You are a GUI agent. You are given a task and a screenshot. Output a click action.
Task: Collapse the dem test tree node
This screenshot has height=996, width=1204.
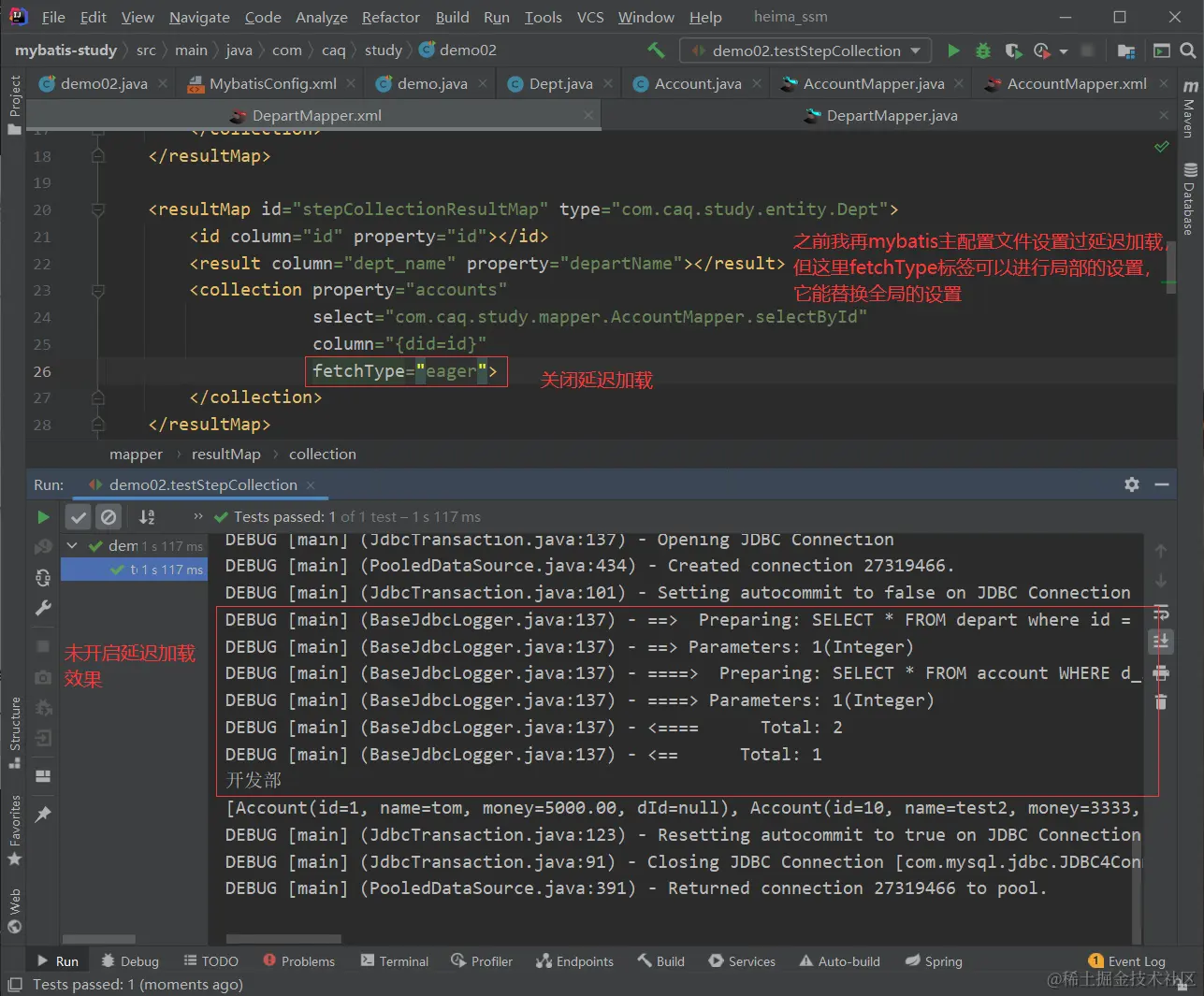click(72, 545)
